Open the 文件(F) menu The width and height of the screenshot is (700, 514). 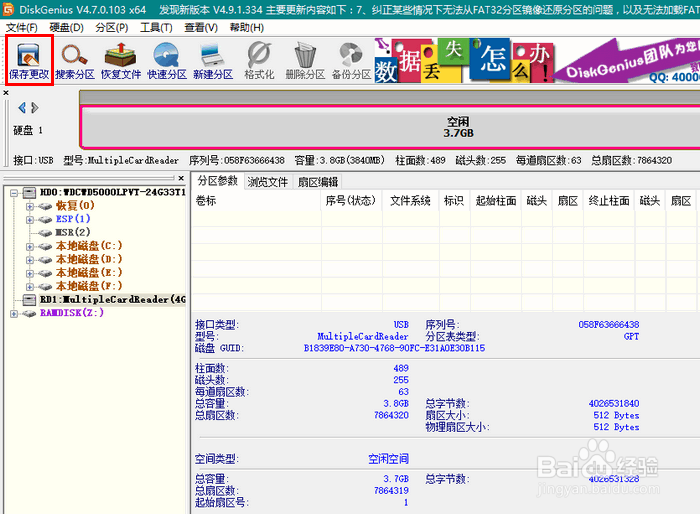(21, 28)
